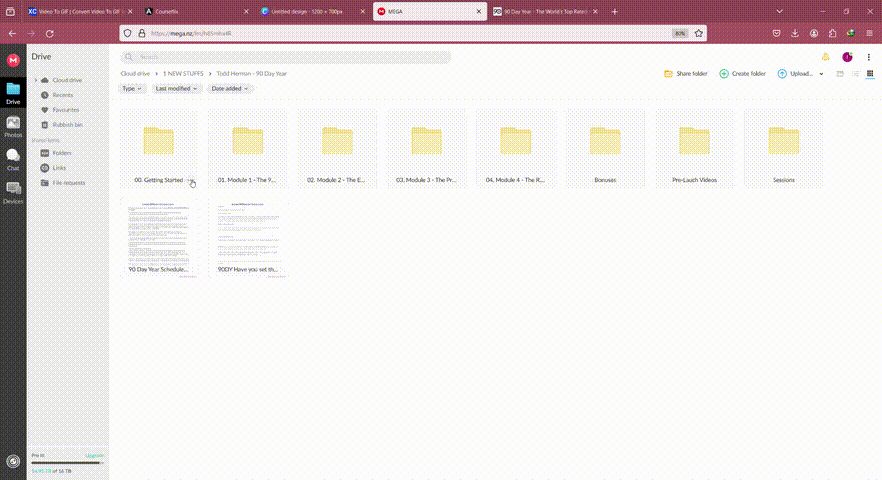The height and width of the screenshot is (480, 882).
Task: Click the MEGA search field
Action: 286,57
